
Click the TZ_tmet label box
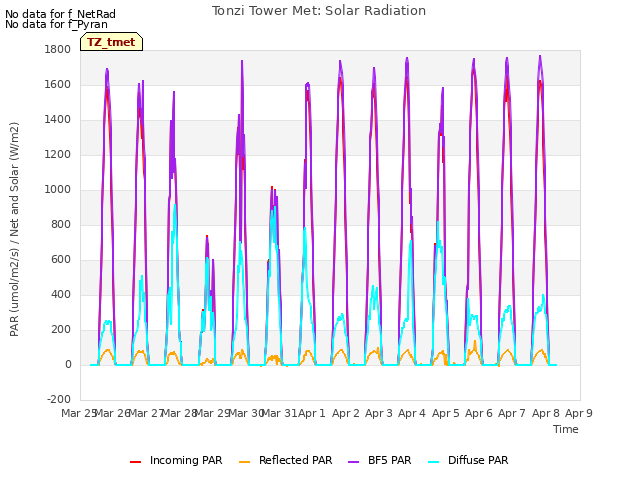[111, 42]
